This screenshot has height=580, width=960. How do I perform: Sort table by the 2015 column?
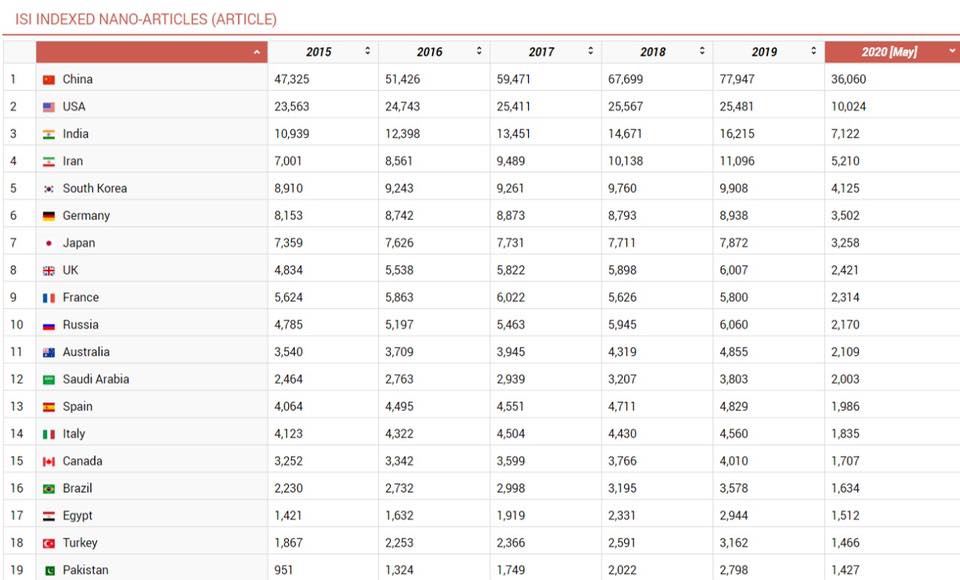[322, 52]
